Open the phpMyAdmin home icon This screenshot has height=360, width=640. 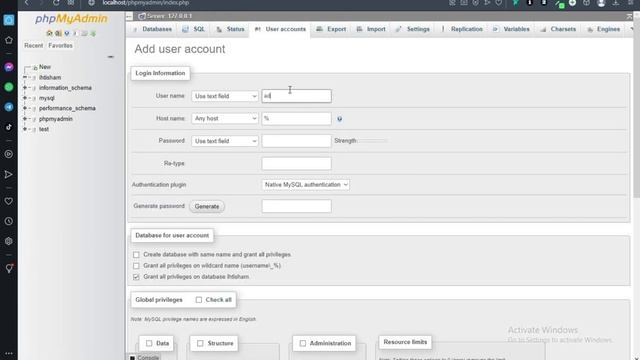coord(49,33)
